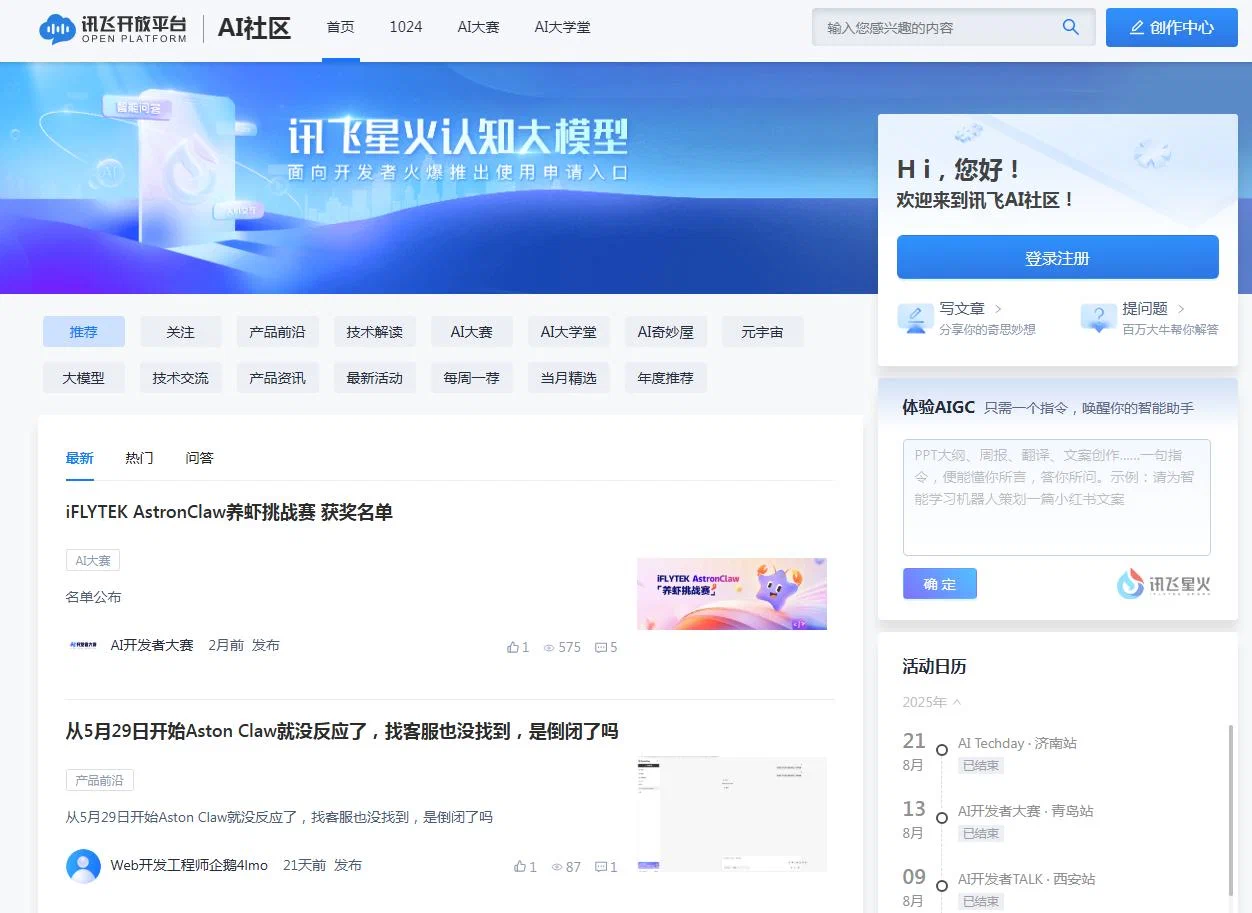The width and height of the screenshot is (1252, 913).
Task: Open the 1024 nav item
Action: [x=406, y=28]
